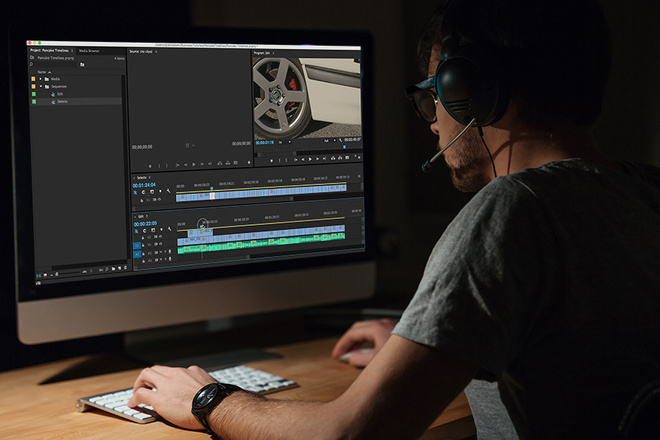
Task: Open Selects timeline display settings wrench
Action: [x=168, y=191]
